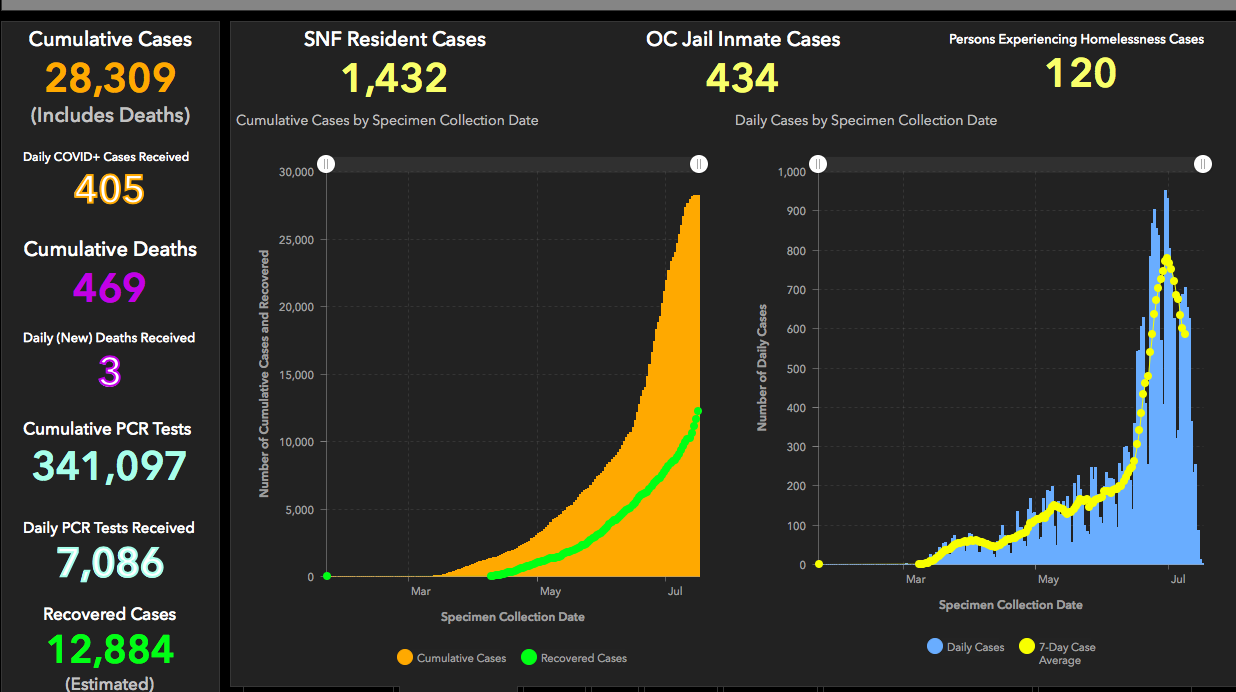
Task: Select the 469 cumulative deaths number
Action: coord(110,288)
